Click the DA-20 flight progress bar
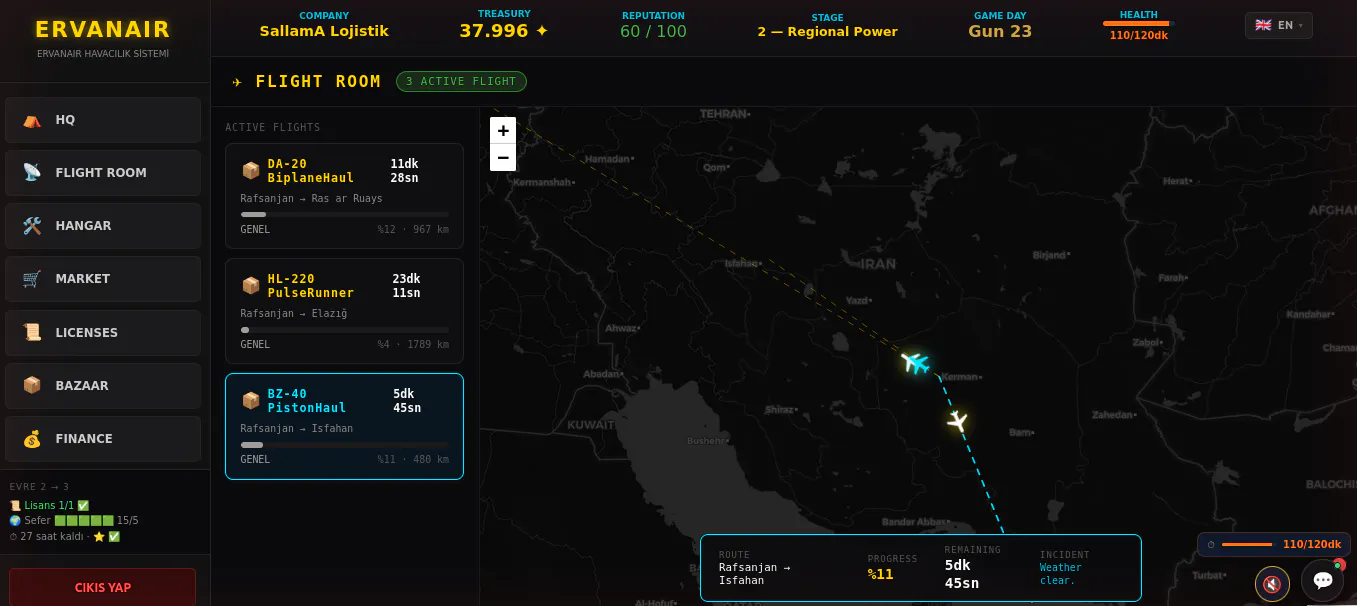The image size is (1357, 606). tap(345, 215)
